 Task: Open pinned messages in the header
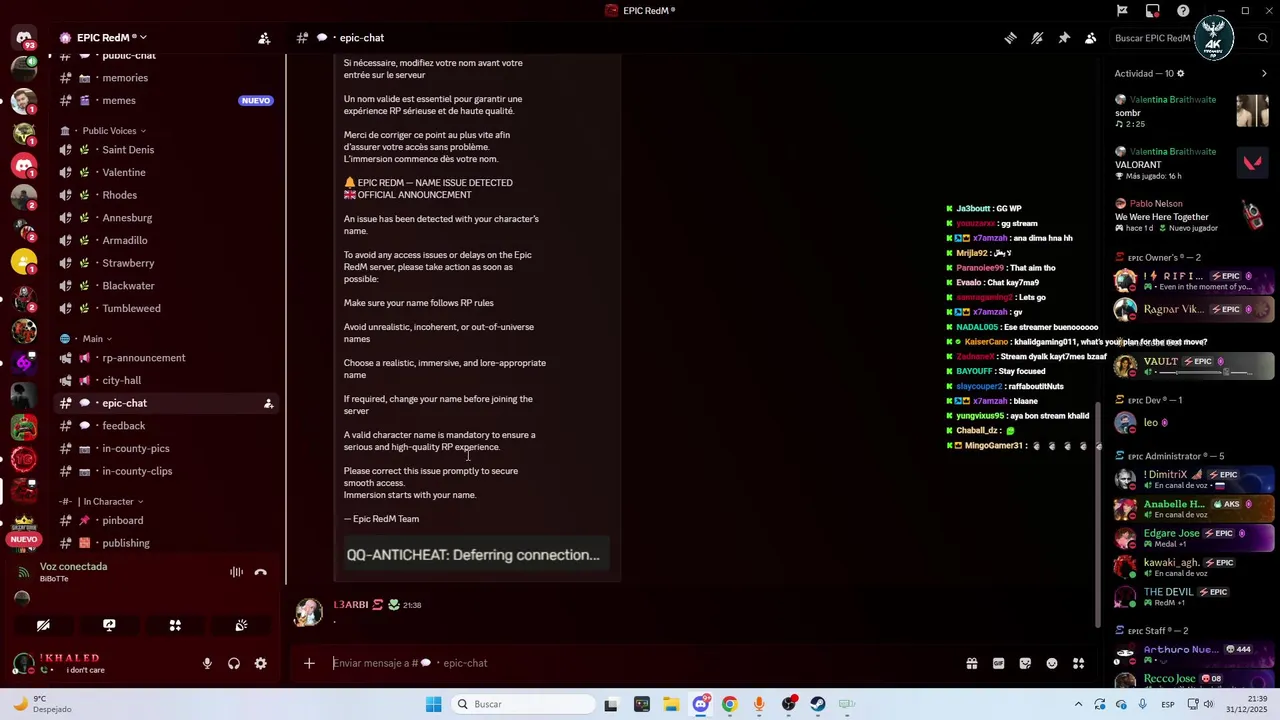click(x=1064, y=38)
